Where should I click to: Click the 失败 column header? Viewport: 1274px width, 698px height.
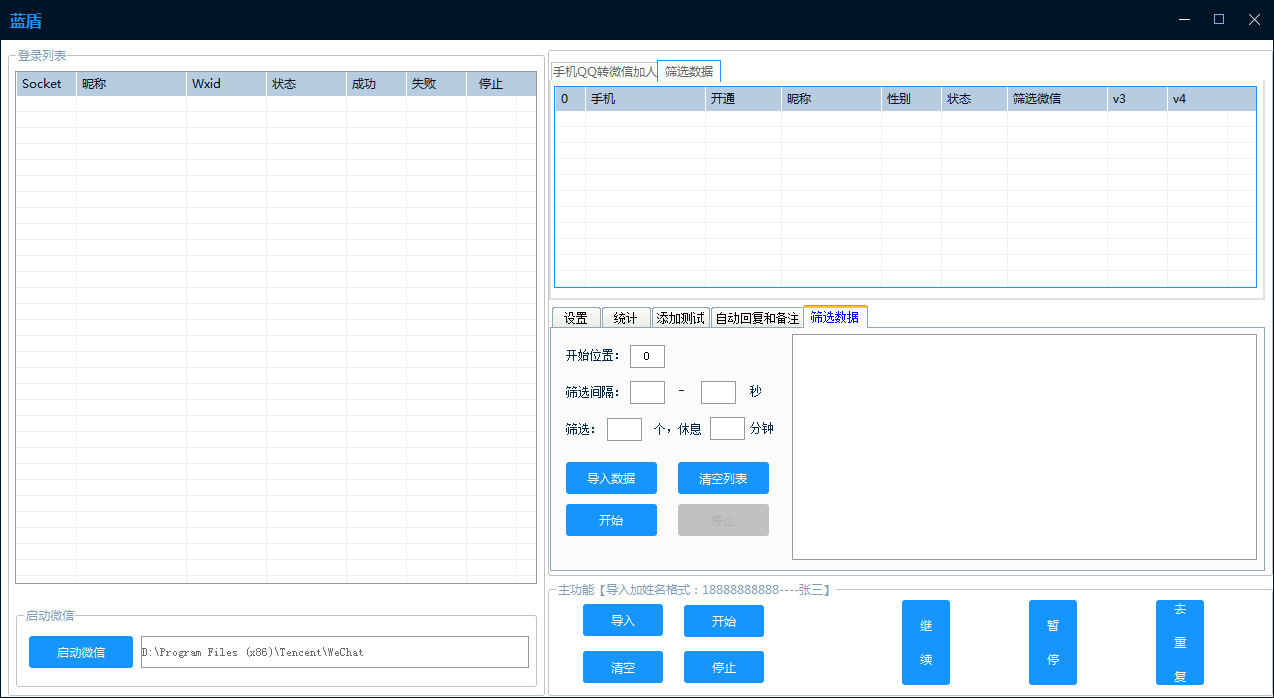click(436, 84)
